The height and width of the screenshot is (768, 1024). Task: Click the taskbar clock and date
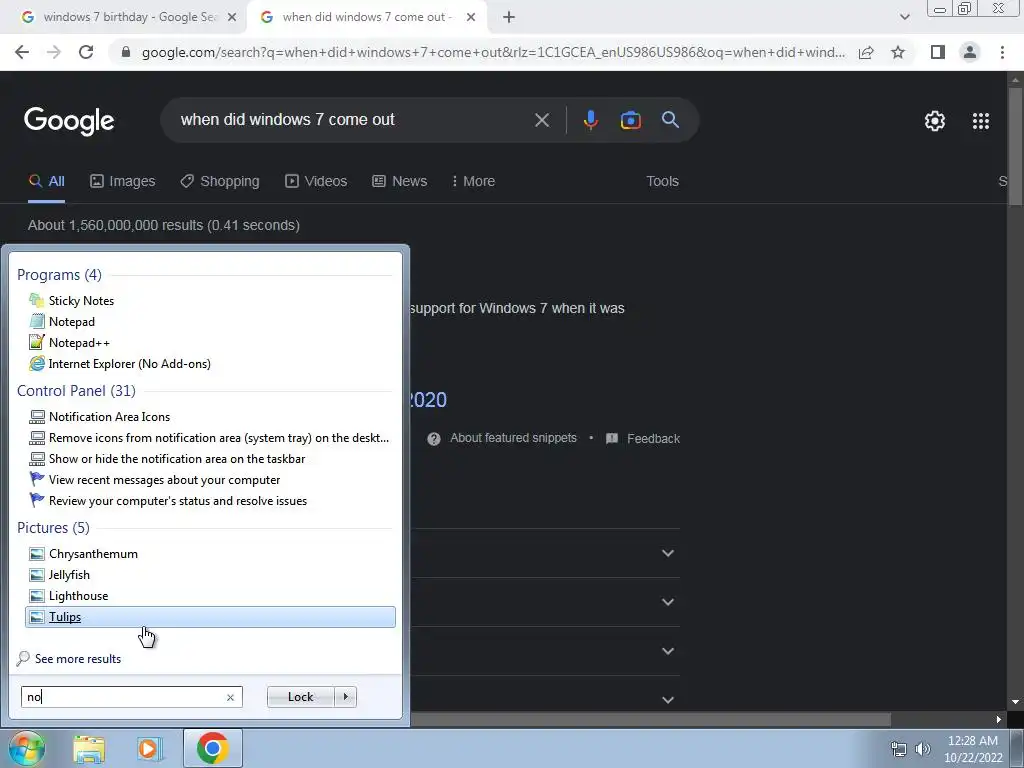(x=972, y=749)
